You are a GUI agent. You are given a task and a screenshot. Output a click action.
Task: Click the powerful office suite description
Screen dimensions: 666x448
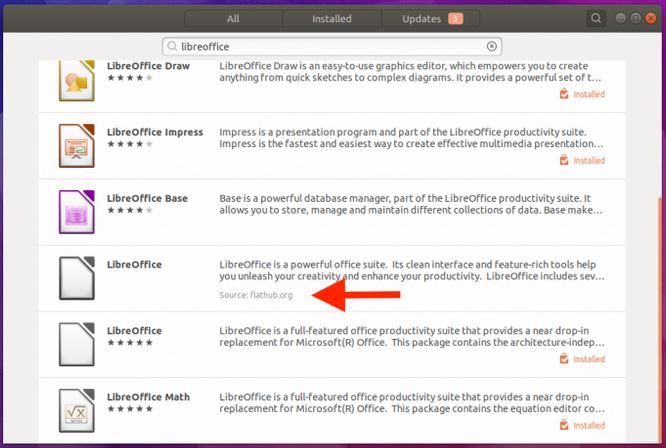[412, 270]
